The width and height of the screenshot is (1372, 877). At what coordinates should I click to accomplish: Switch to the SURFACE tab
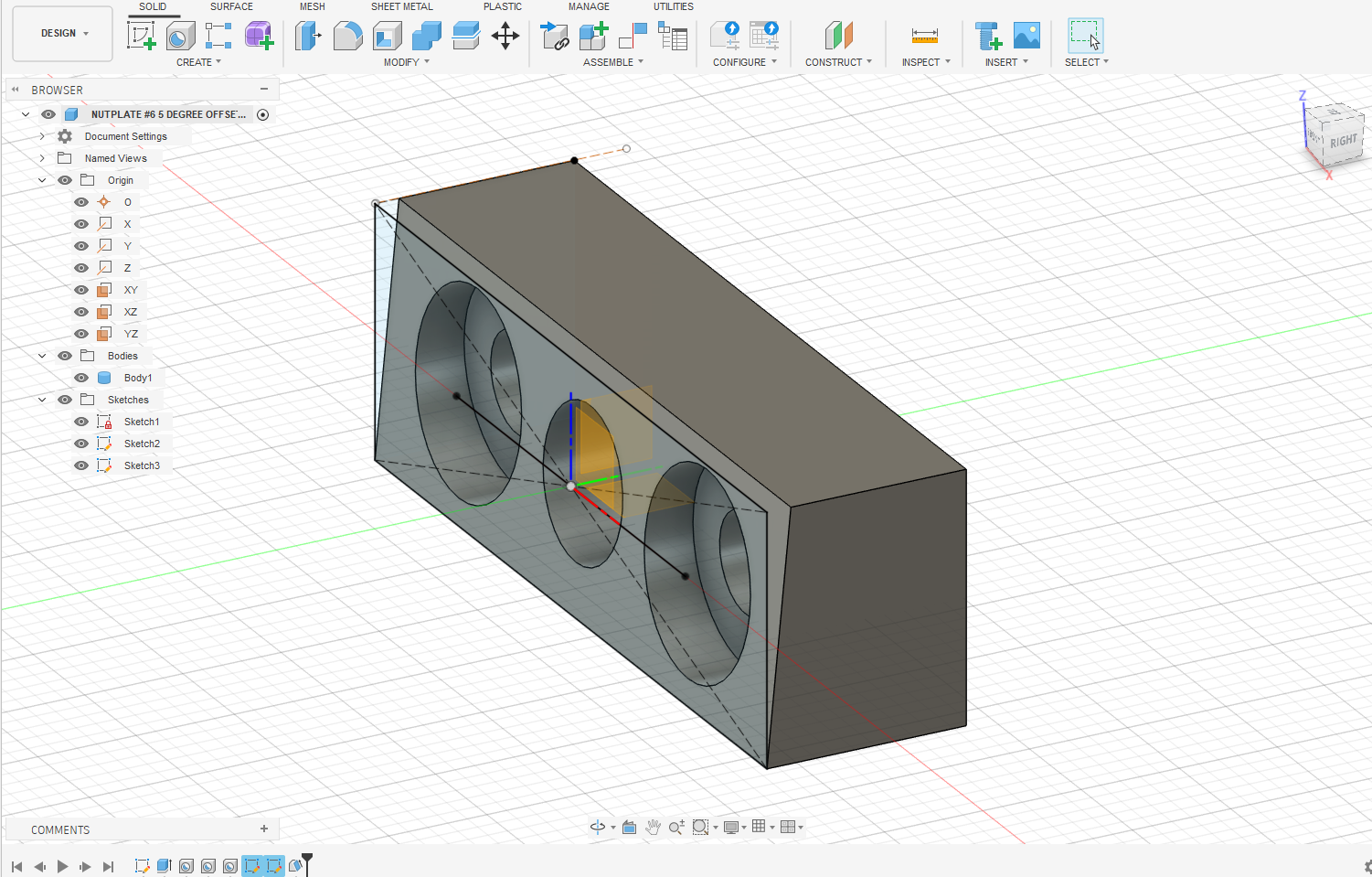point(231,6)
